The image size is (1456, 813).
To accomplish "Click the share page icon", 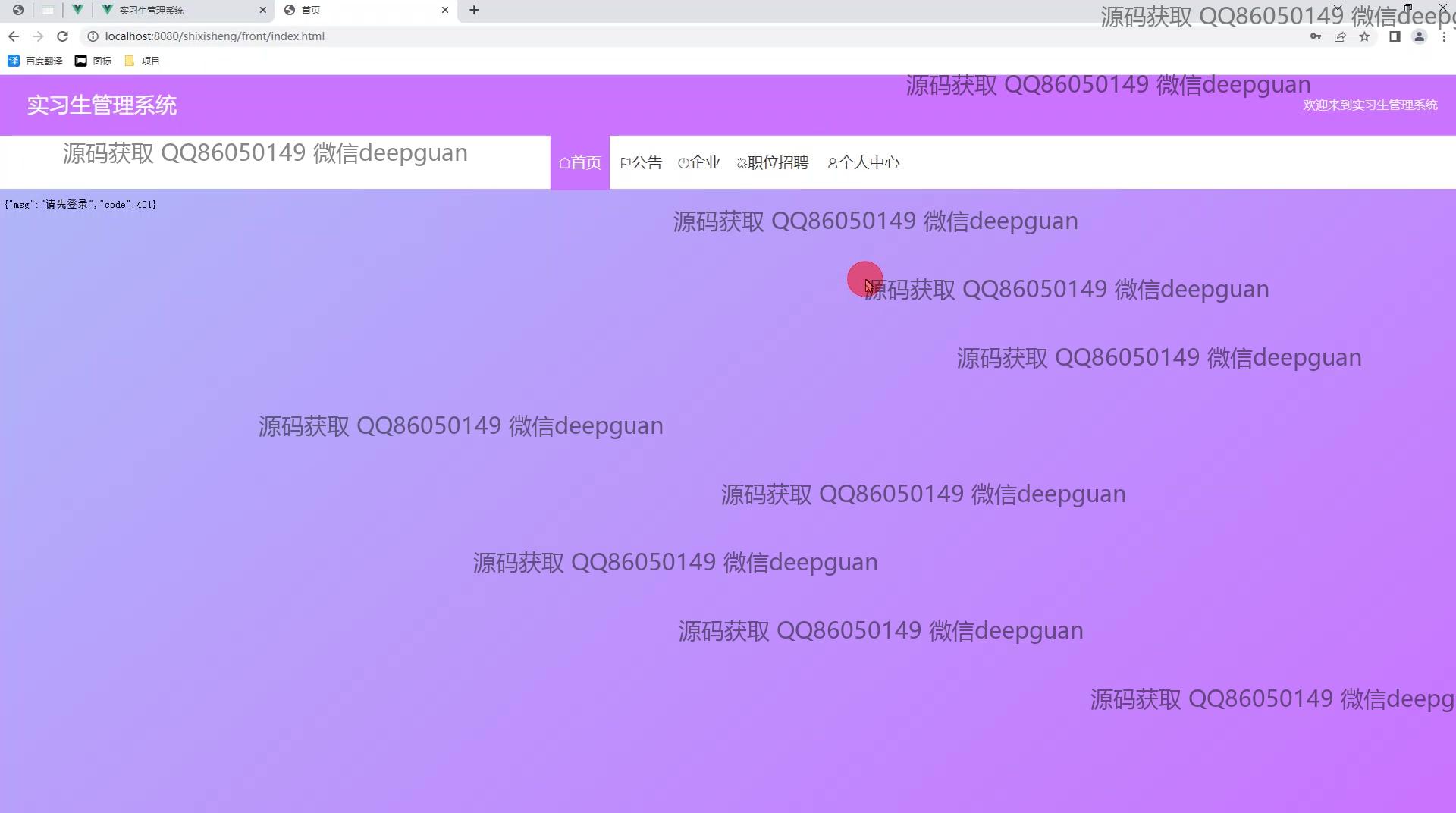I will 1340,36.
